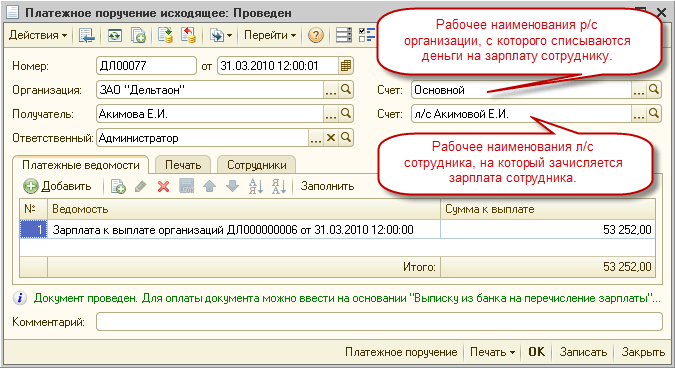Screen dimensions: 675x368
Task: Click the Добавить button with plus icon
Action: (57, 186)
